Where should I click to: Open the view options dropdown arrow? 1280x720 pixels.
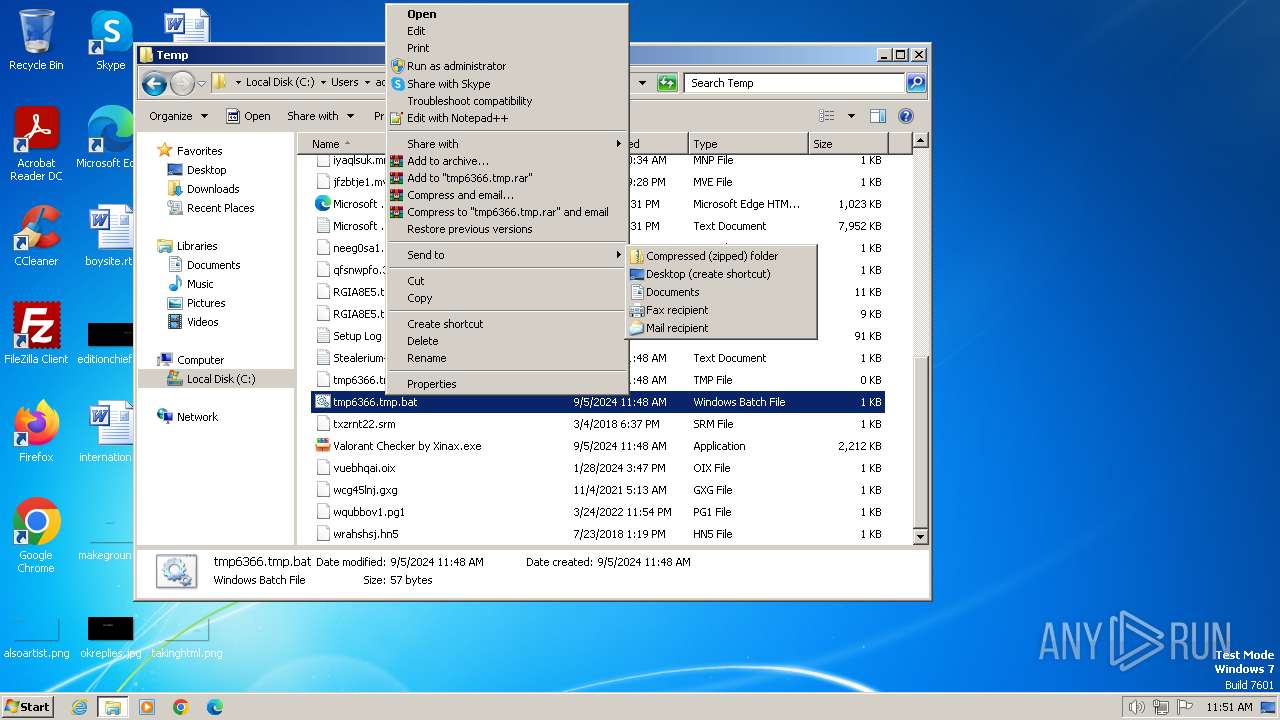[851, 116]
